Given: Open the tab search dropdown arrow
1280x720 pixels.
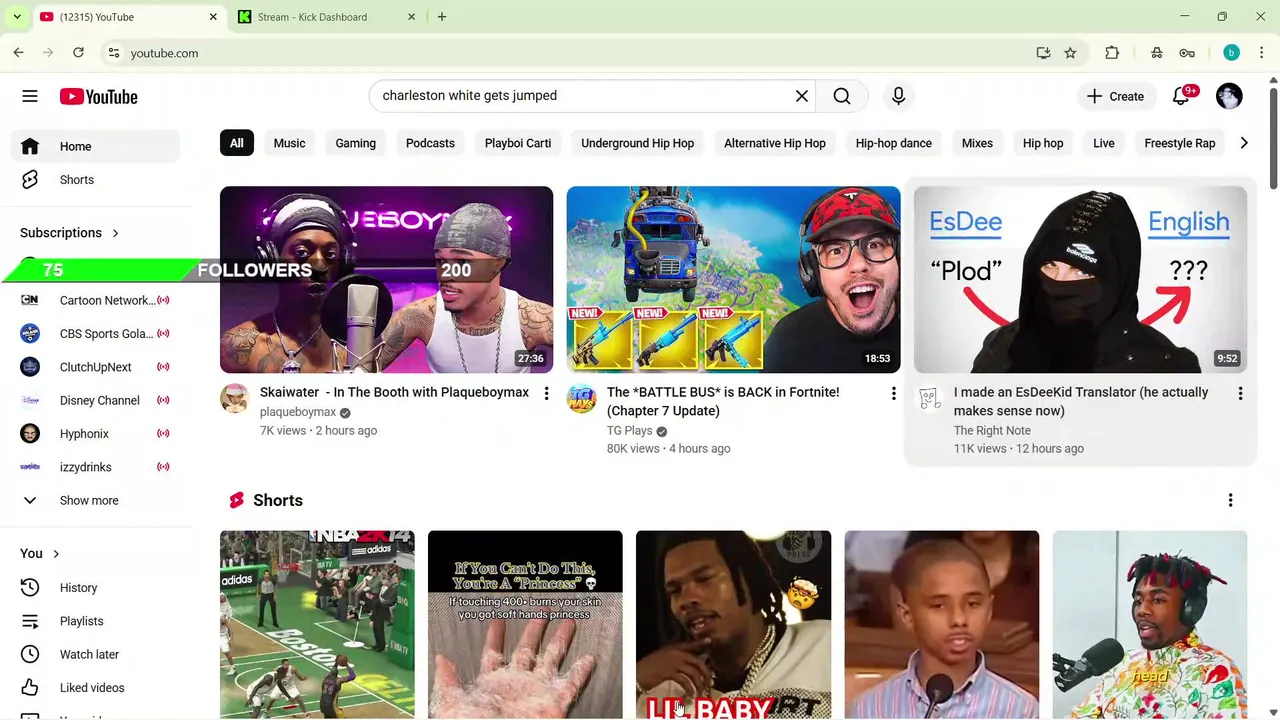Looking at the screenshot, I should click(17, 17).
